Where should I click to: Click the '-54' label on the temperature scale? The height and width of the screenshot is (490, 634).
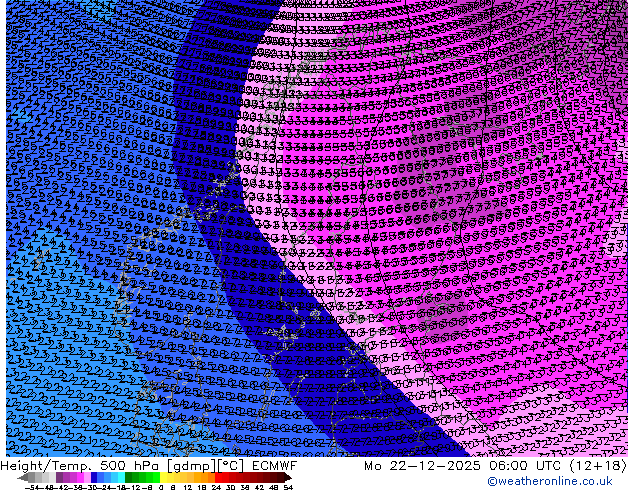pos(32,488)
